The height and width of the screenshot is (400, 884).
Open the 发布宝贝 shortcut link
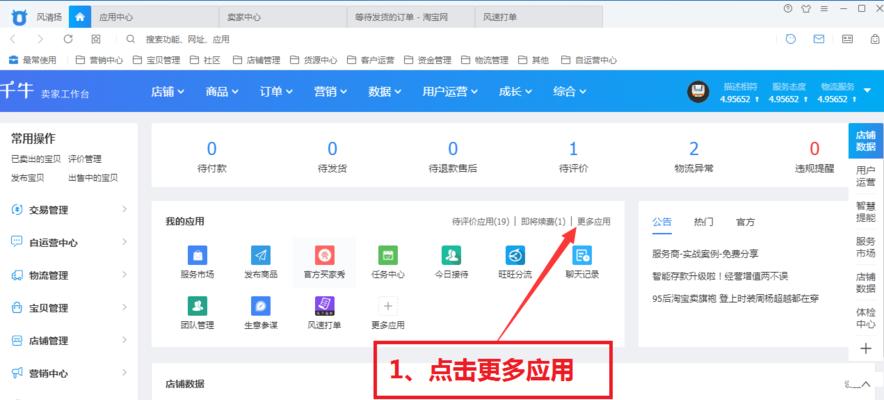28,177
